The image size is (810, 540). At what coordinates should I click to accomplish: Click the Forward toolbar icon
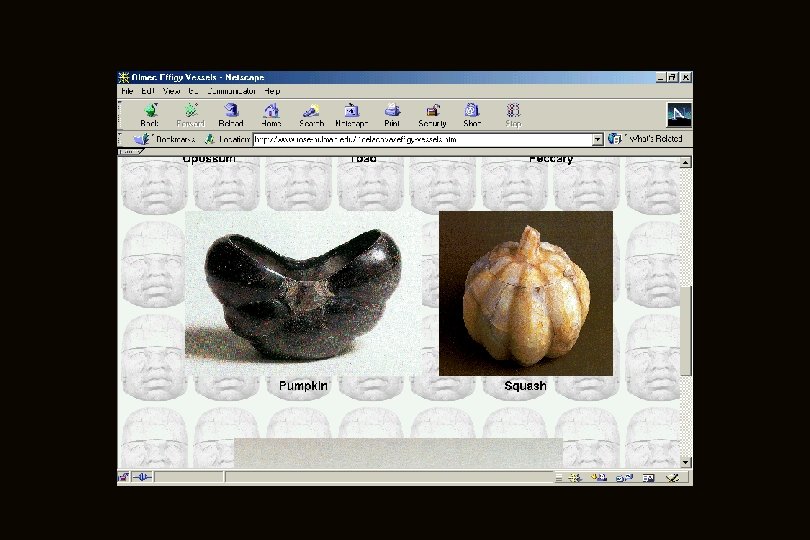pyautogui.click(x=191, y=110)
